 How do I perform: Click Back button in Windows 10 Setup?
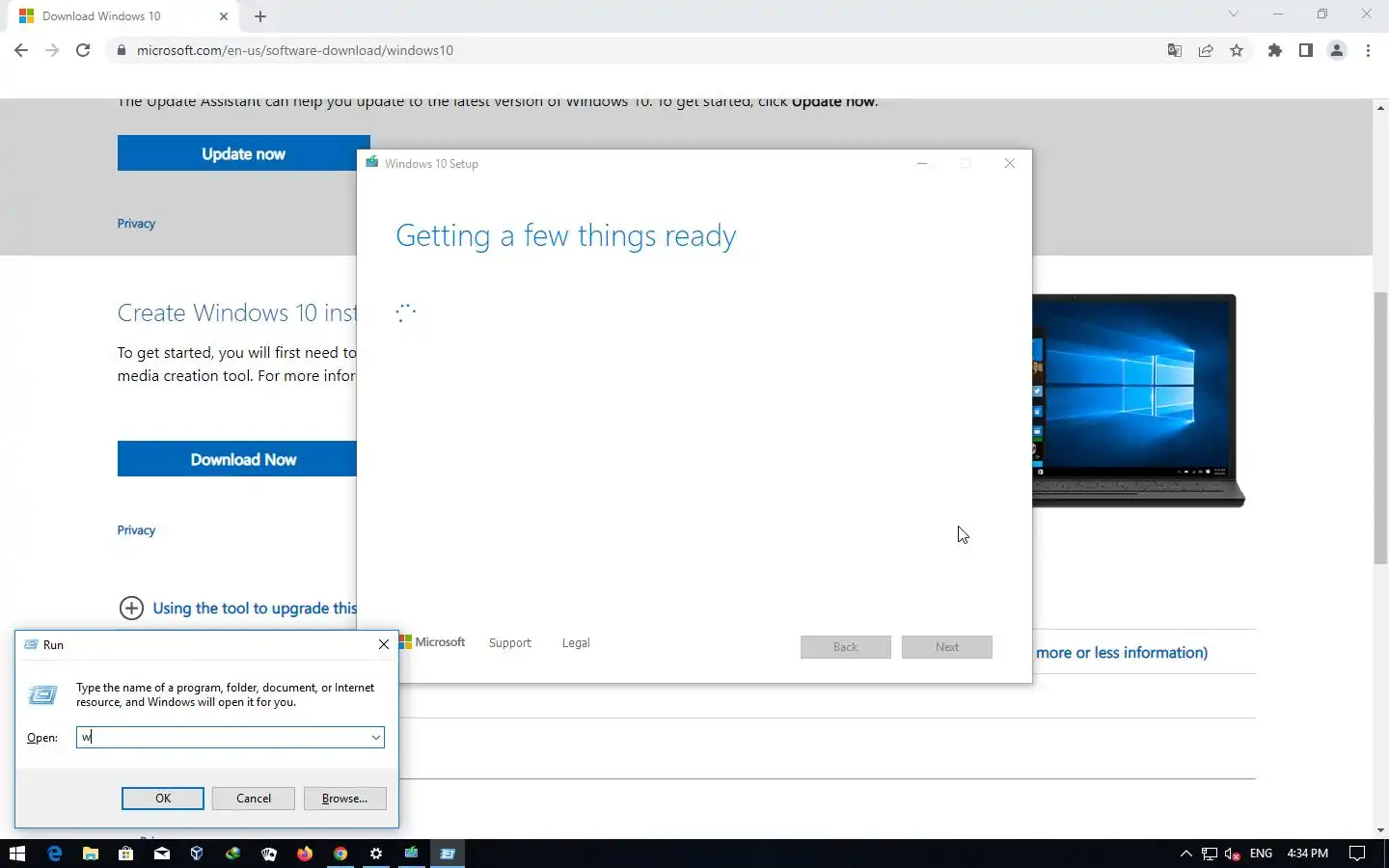(846, 647)
